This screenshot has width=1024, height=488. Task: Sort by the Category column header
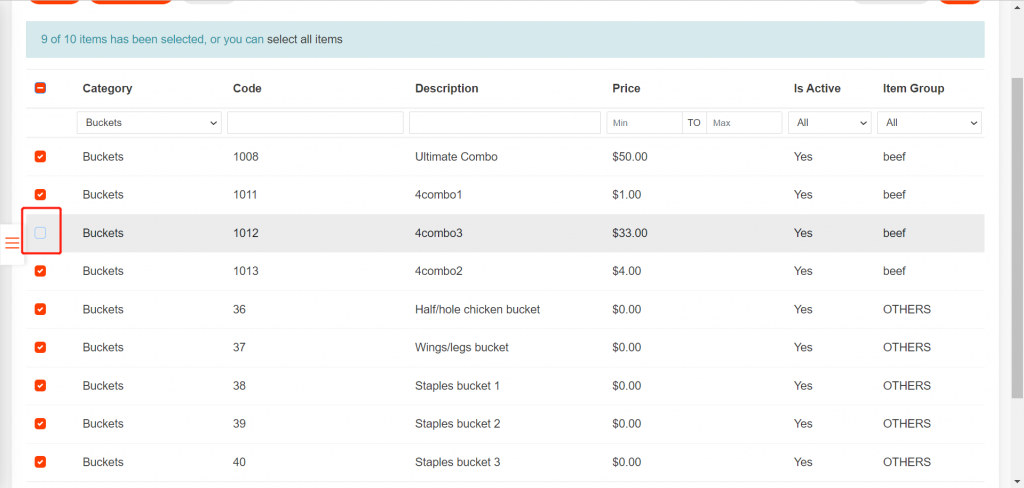point(107,88)
